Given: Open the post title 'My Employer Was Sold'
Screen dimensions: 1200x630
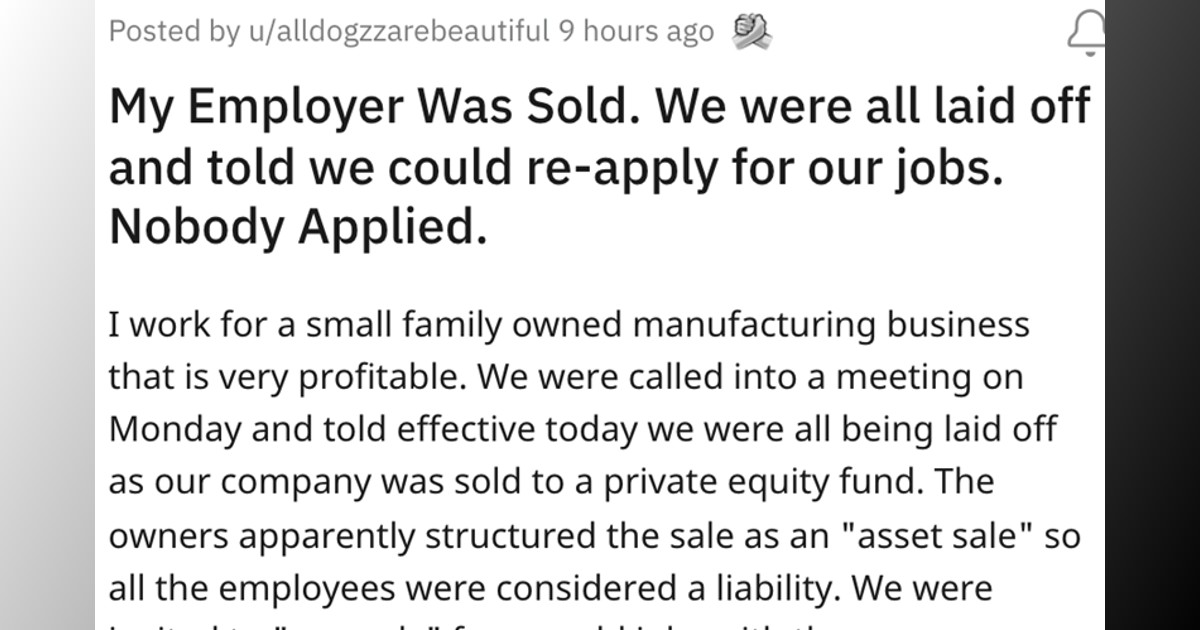Looking at the screenshot, I should [600, 167].
